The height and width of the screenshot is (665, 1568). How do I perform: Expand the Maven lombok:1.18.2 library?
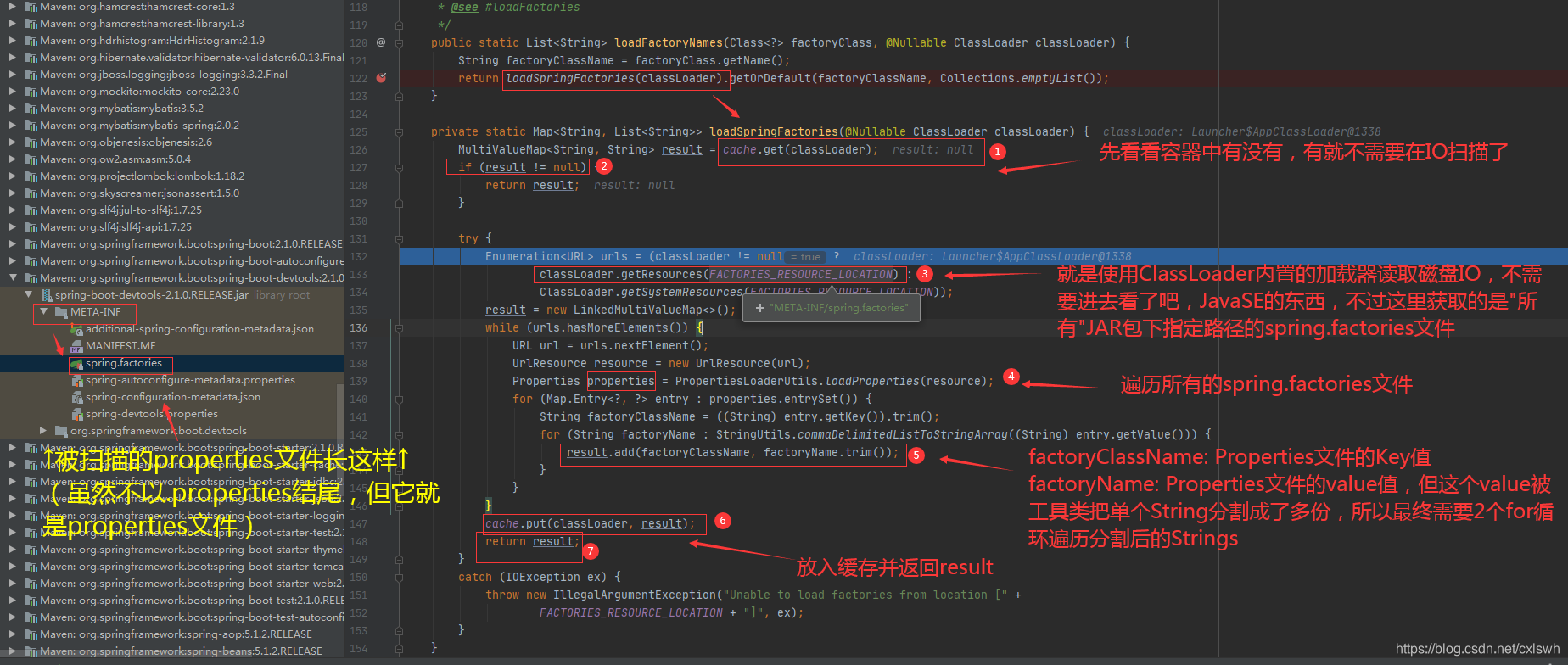pos(13,176)
